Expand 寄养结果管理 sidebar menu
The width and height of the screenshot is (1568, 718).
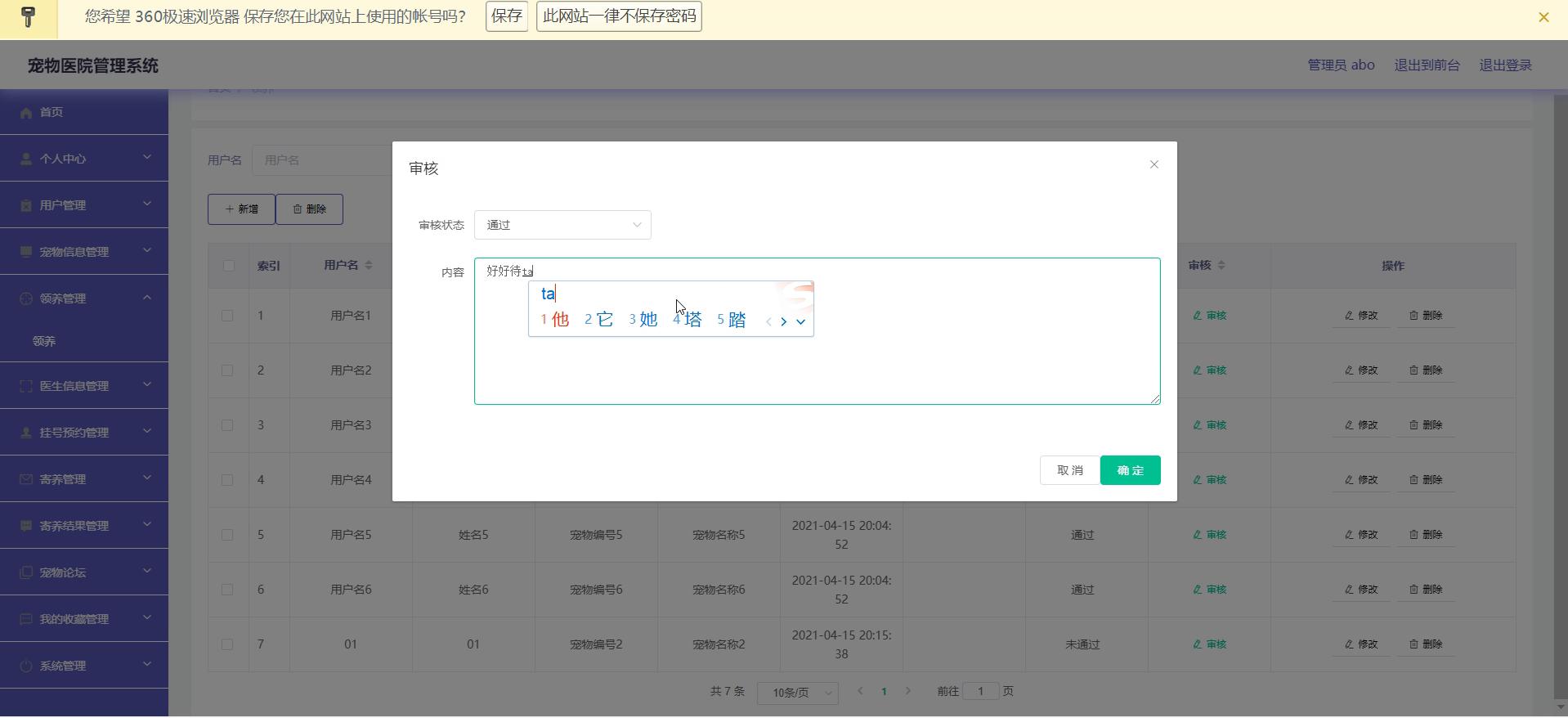(x=84, y=526)
